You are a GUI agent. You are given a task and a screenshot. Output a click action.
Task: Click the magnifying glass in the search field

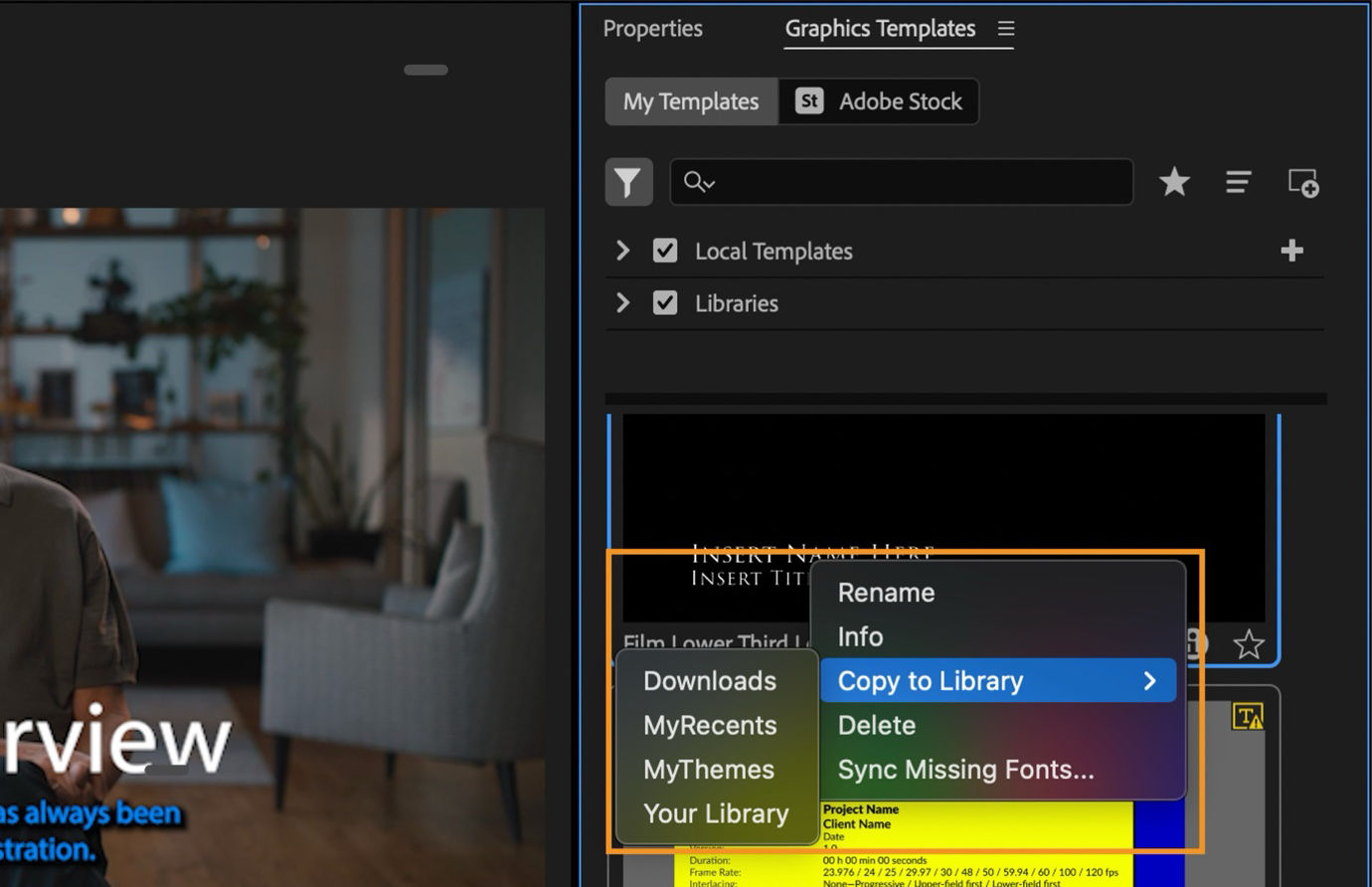tap(697, 182)
